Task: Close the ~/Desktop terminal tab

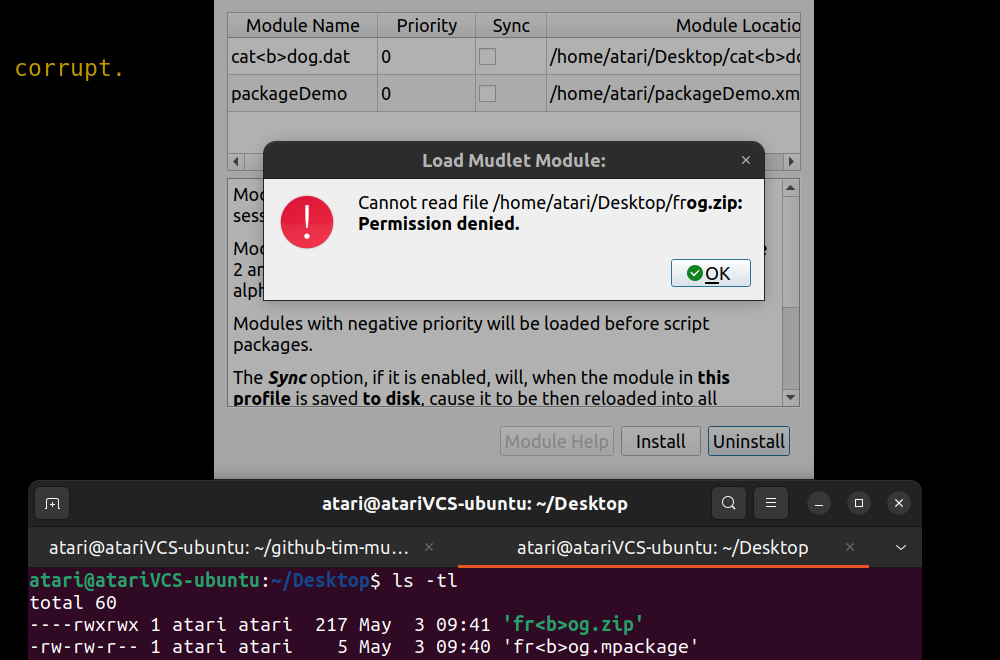Action: pos(849,547)
